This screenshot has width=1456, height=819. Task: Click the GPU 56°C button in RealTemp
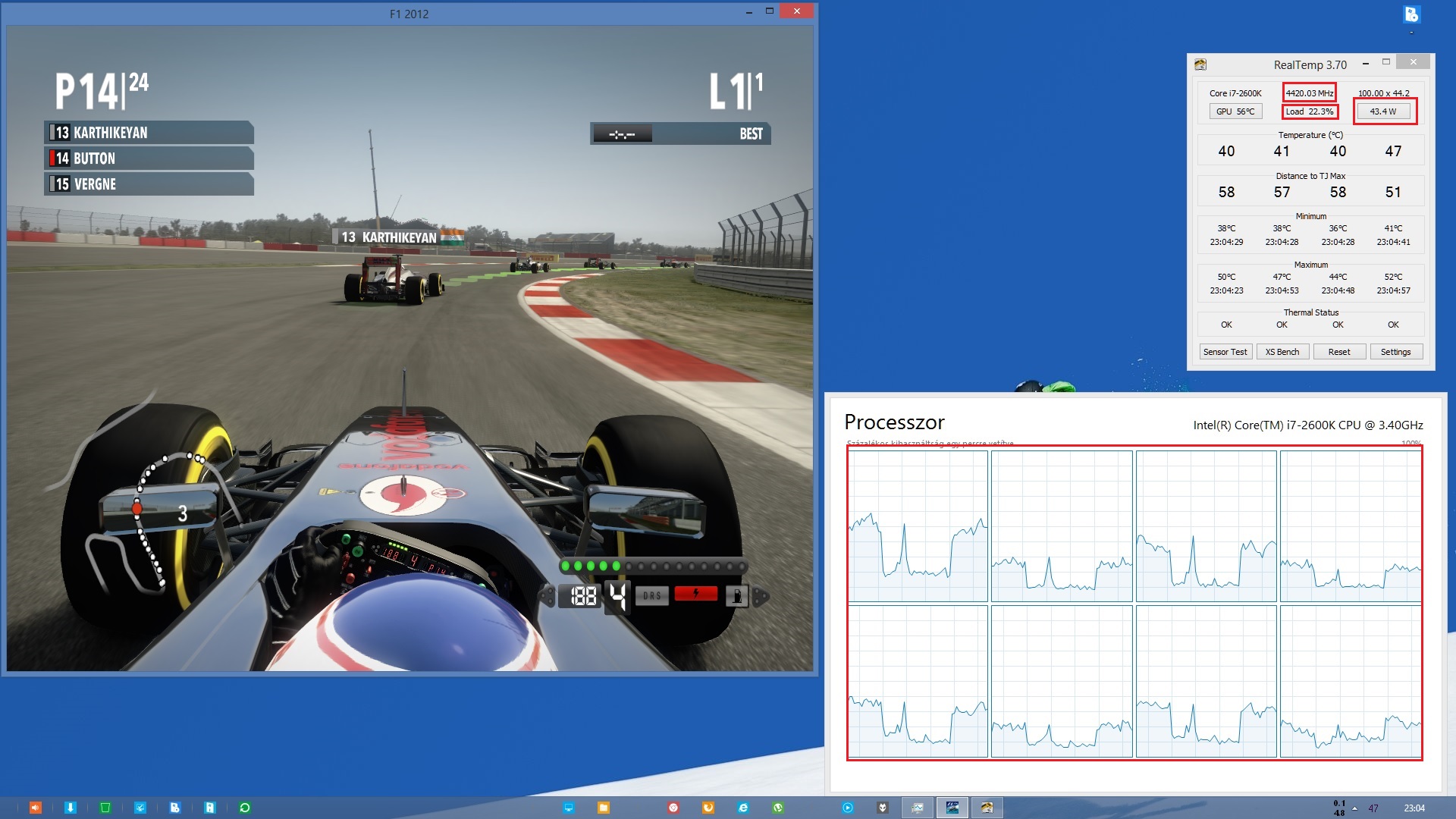tap(1235, 111)
